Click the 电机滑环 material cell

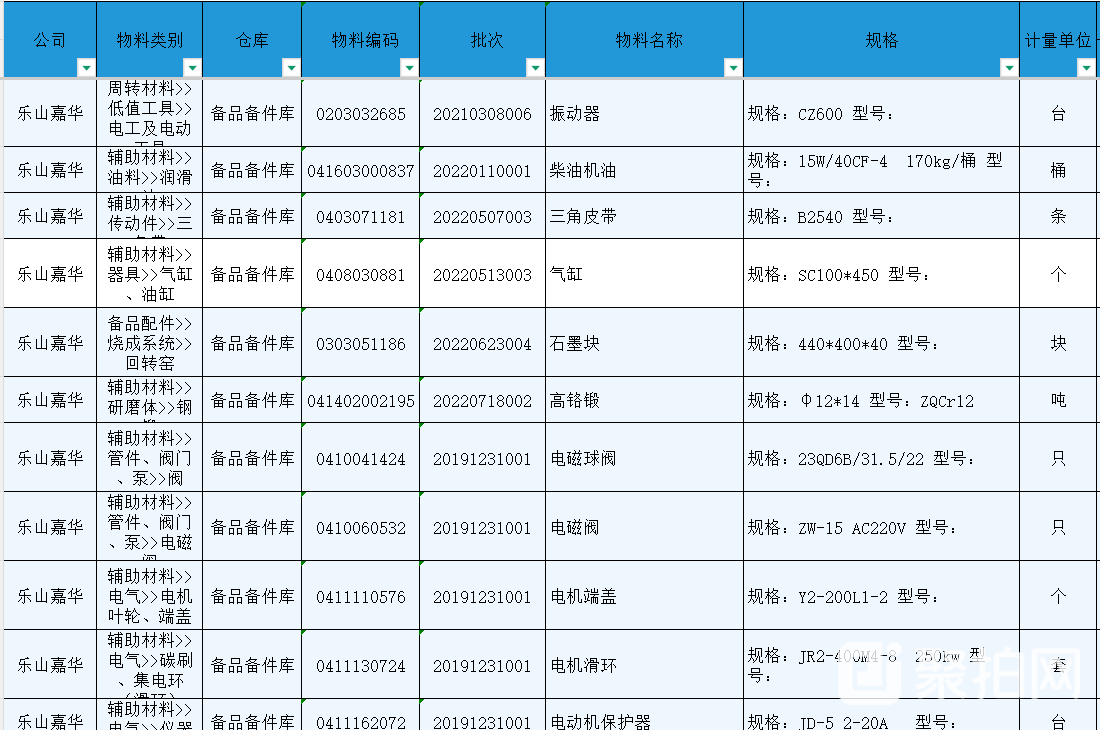point(644,665)
